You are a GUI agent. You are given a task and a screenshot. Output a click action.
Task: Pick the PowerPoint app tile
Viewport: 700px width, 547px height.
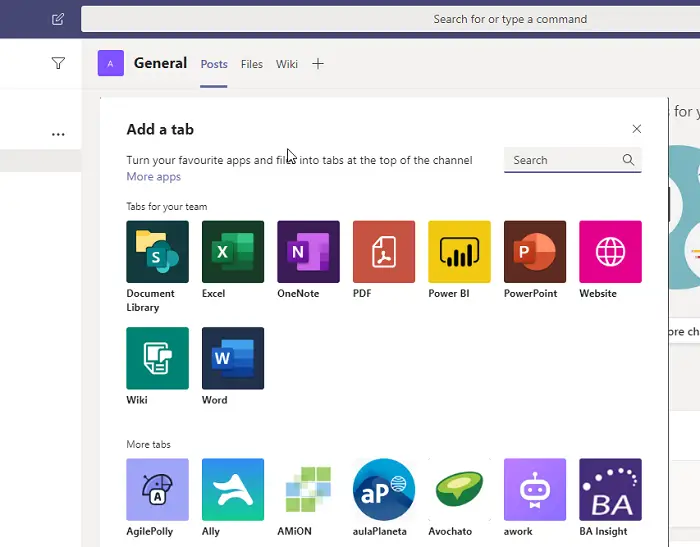click(535, 251)
